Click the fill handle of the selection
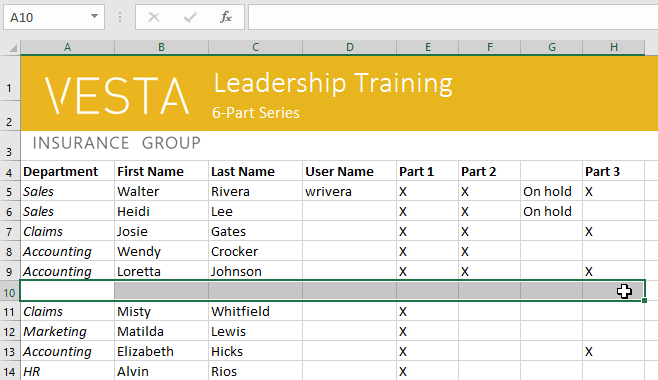 (x=644, y=300)
